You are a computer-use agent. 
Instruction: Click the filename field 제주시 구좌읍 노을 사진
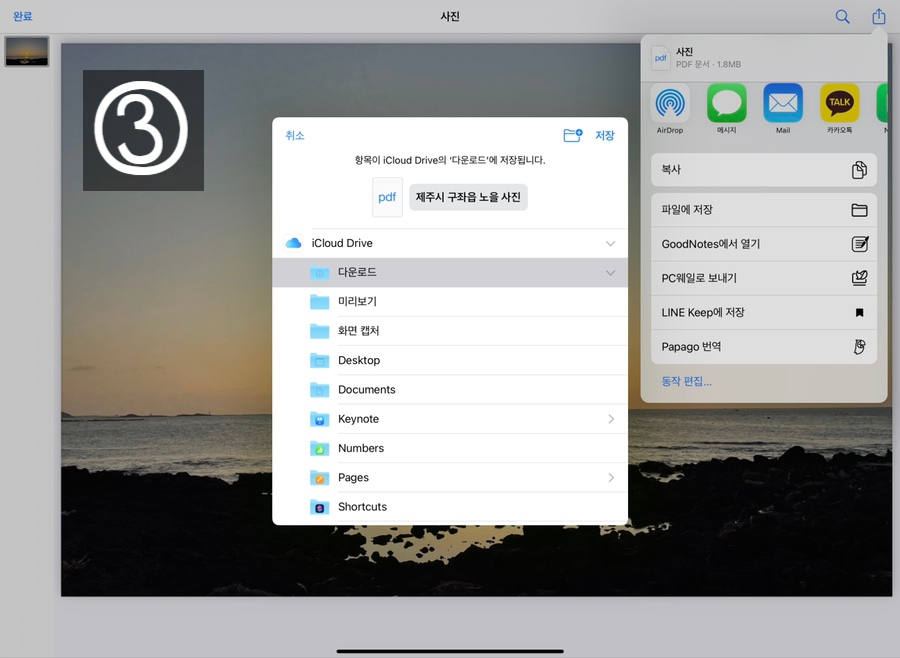click(468, 197)
